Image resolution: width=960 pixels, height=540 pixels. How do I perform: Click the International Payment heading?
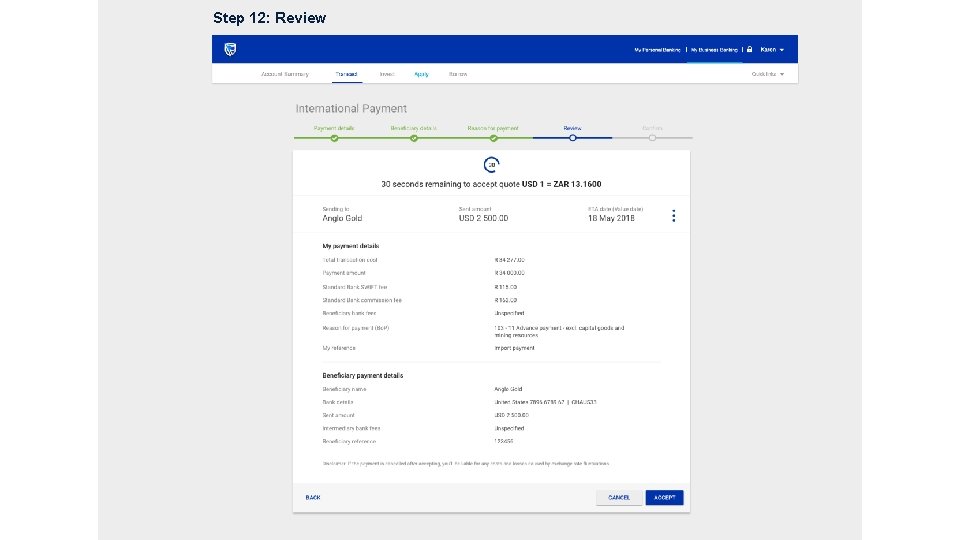(x=351, y=108)
